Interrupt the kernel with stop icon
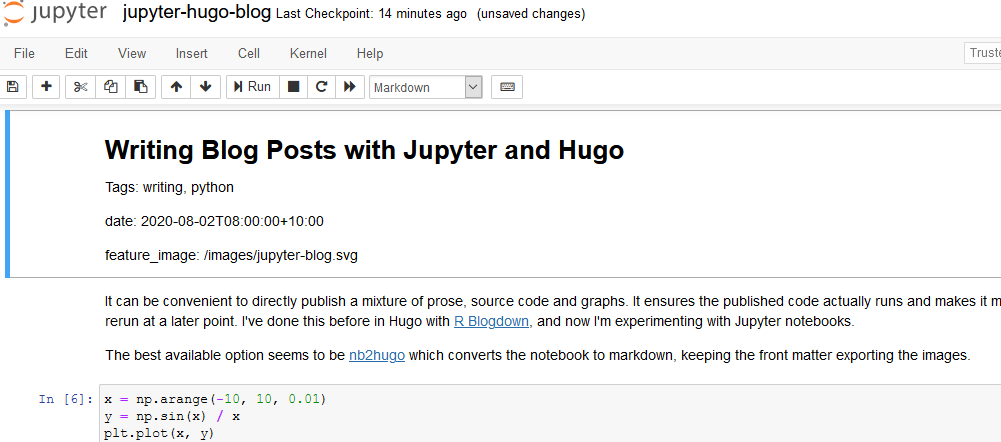This screenshot has height=442, width=1001. (x=293, y=87)
